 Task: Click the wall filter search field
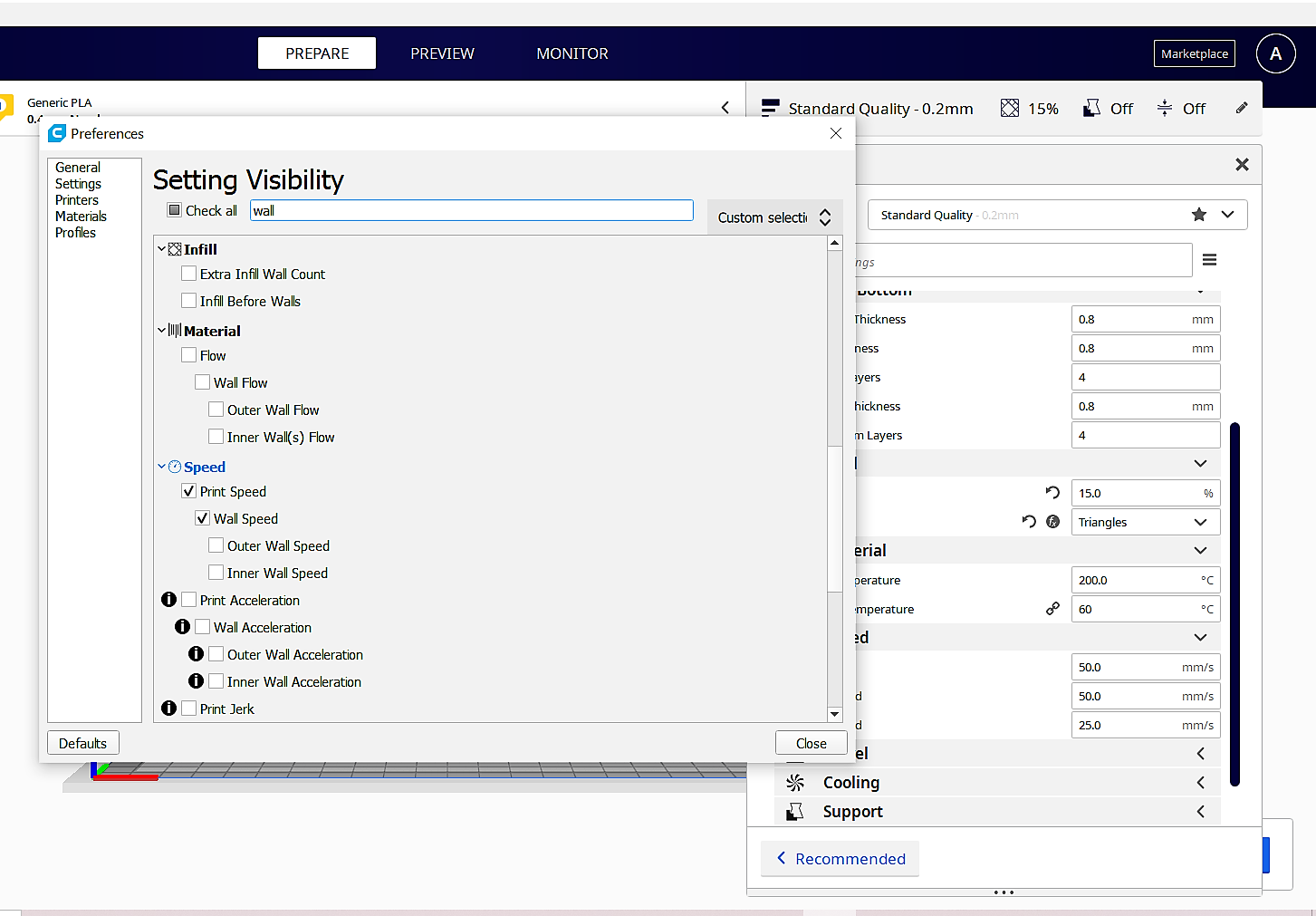click(x=472, y=210)
